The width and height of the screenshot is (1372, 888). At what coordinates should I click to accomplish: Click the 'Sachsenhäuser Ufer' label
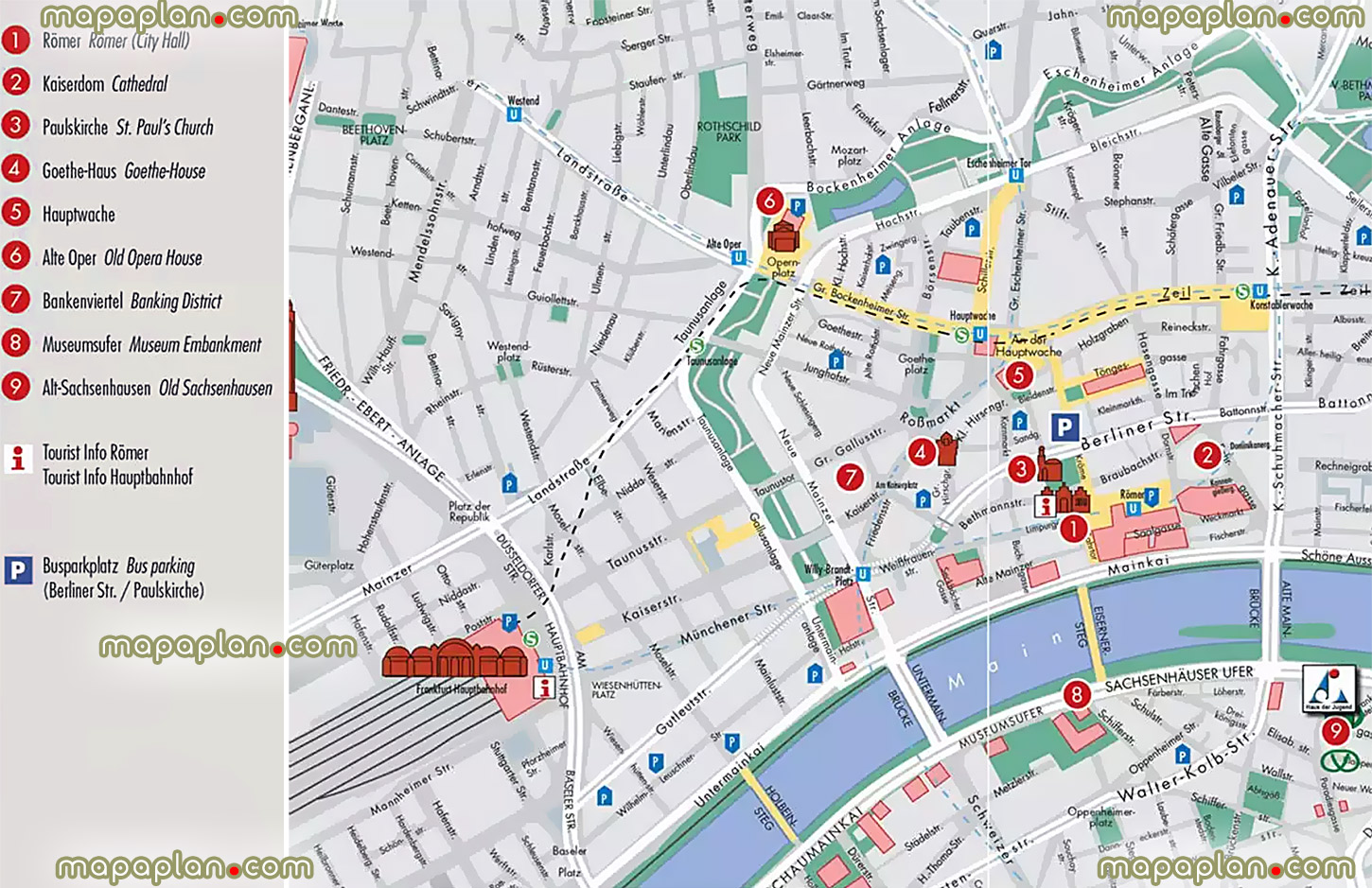pos(1179,678)
